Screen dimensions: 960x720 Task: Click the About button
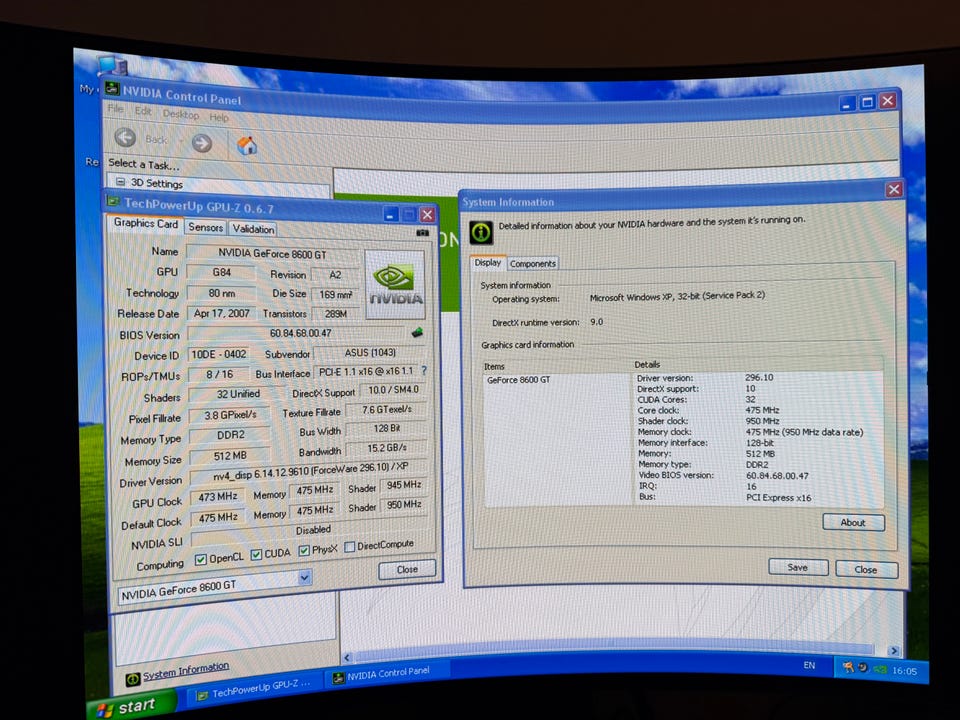[853, 522]
